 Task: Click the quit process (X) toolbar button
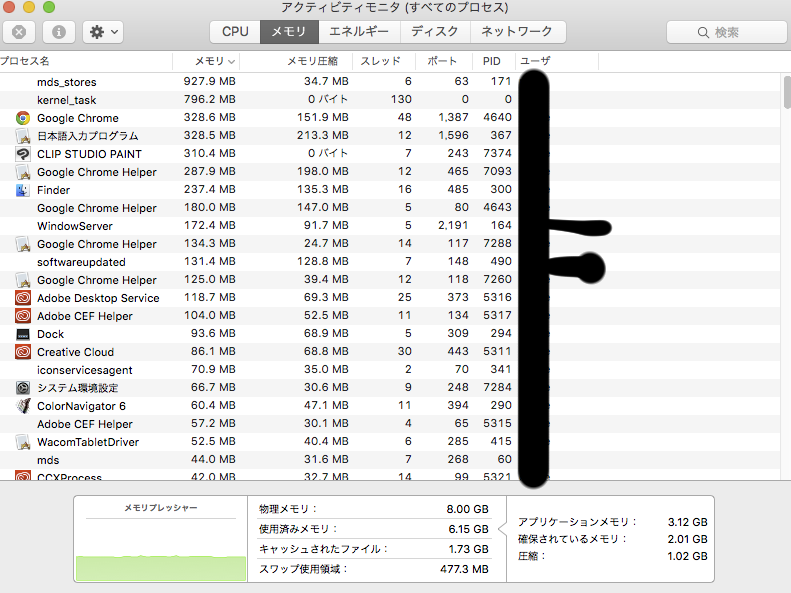pyautogui.click(x=19, y=32)
